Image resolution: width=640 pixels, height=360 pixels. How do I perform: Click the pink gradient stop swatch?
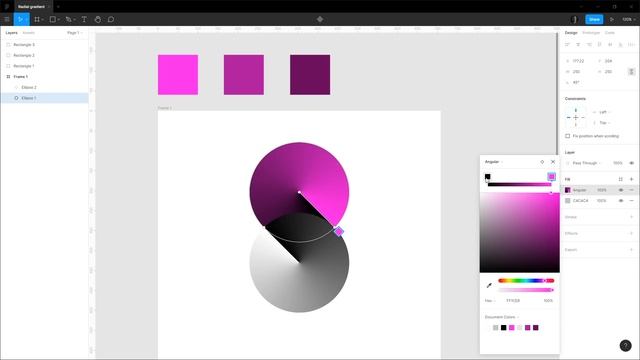click(551, 176)
